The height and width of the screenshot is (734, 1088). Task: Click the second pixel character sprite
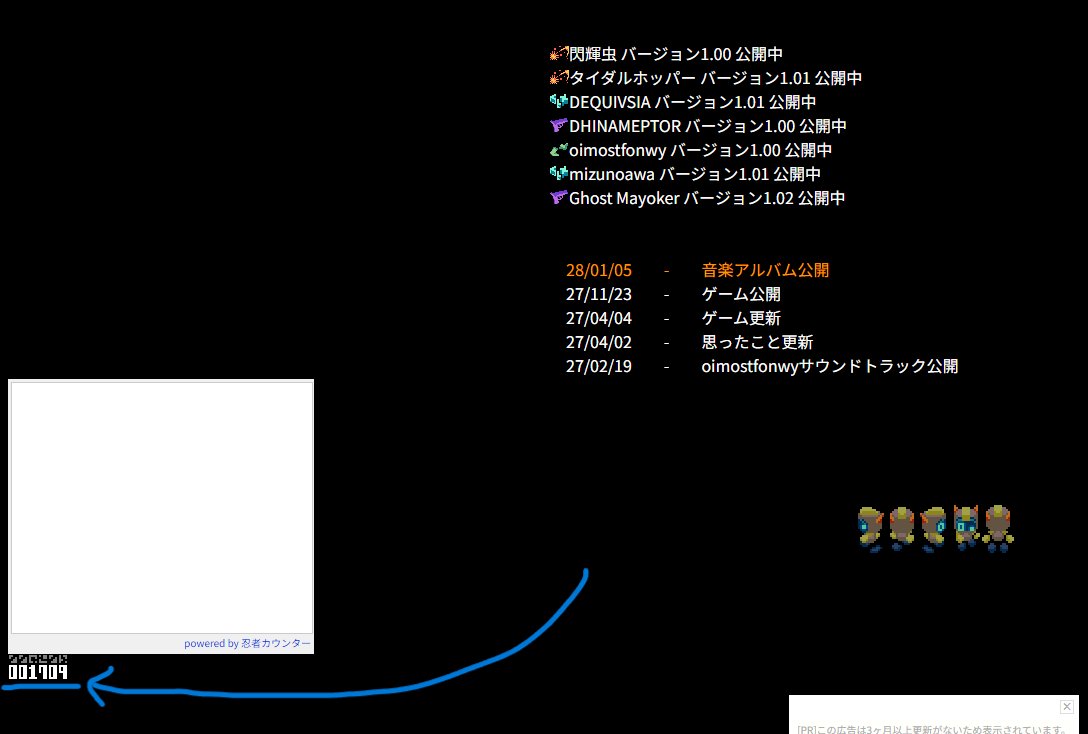tap(902, 529)
